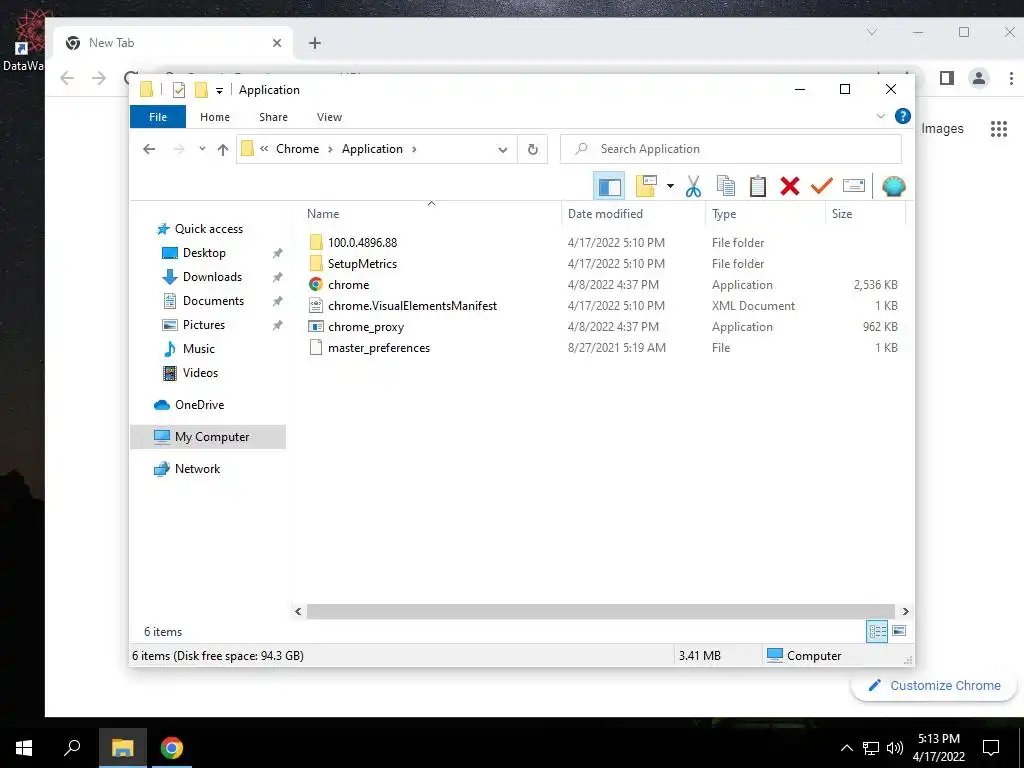Open Desktop in navigation pane

(204, 253)
